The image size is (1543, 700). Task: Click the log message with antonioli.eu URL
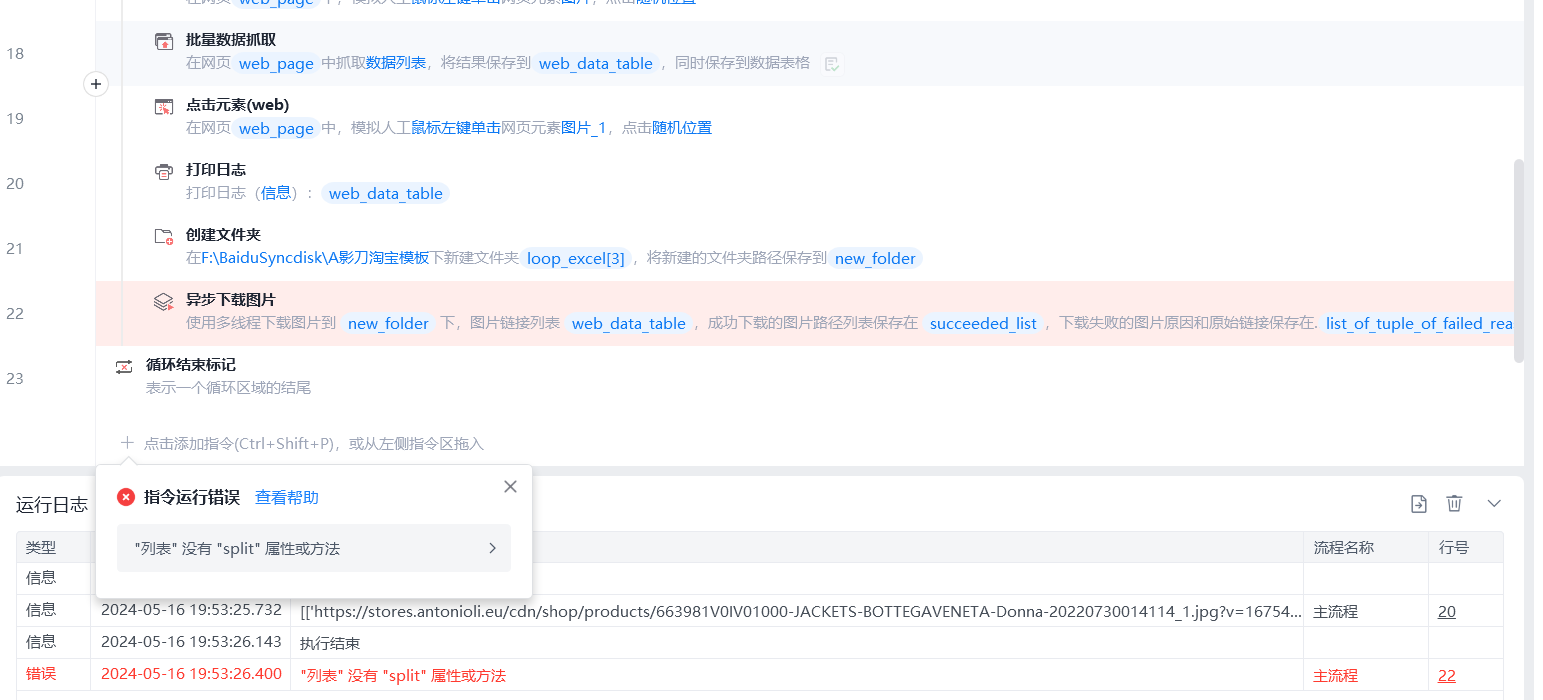800,611
